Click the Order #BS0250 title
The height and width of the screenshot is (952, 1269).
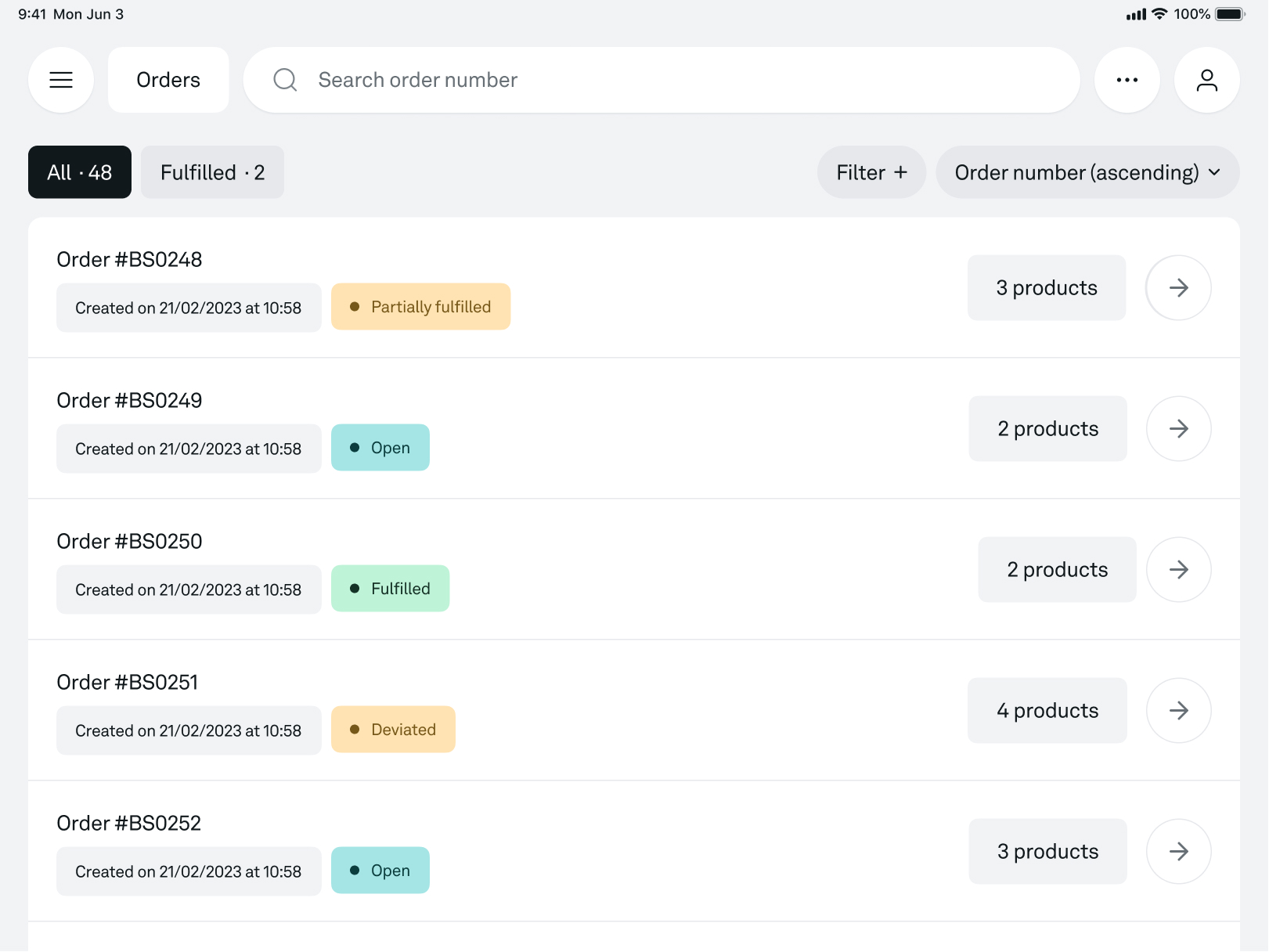coord(129,542)
